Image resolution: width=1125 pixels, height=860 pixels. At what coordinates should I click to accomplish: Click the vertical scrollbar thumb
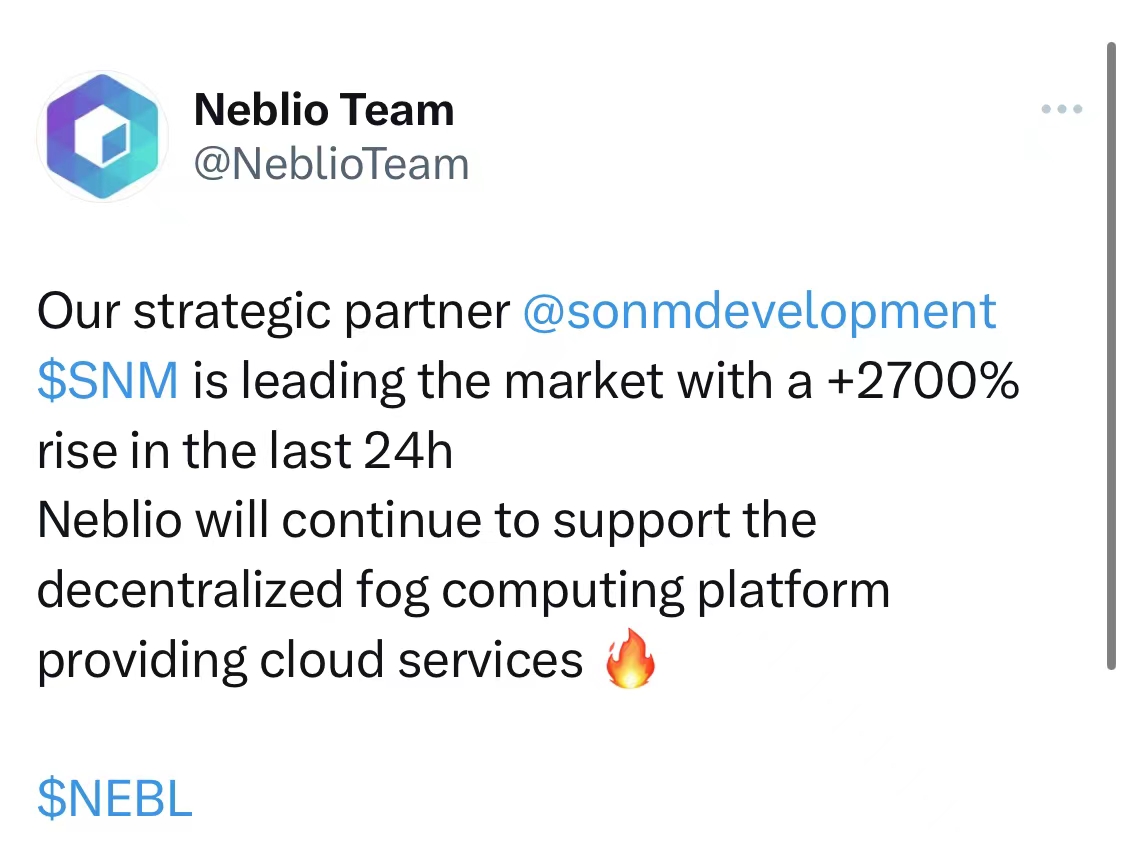pos(1111,355)
